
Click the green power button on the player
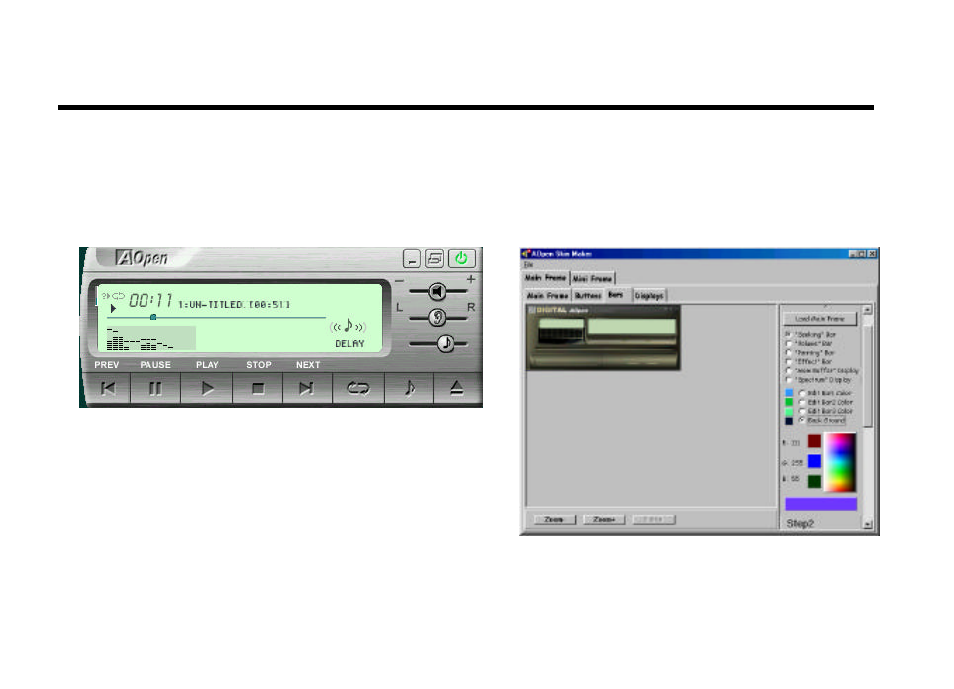(x=462, y=259)
